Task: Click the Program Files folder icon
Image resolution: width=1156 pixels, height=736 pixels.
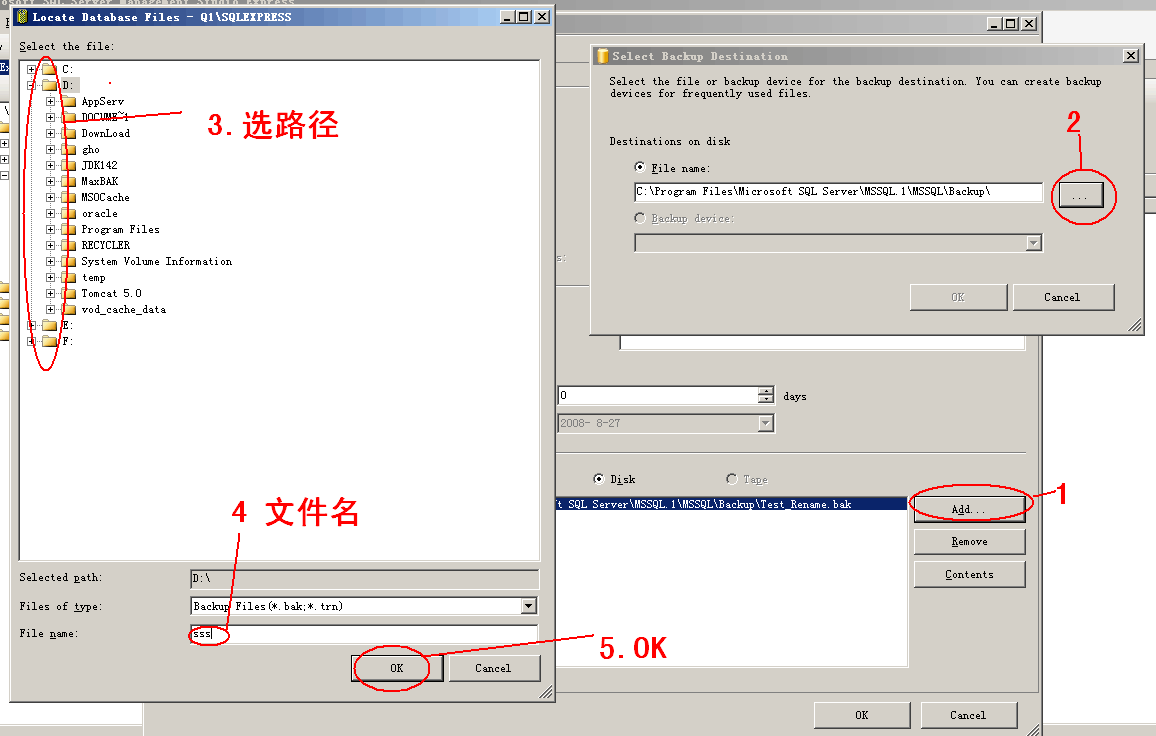Action: 69,230
